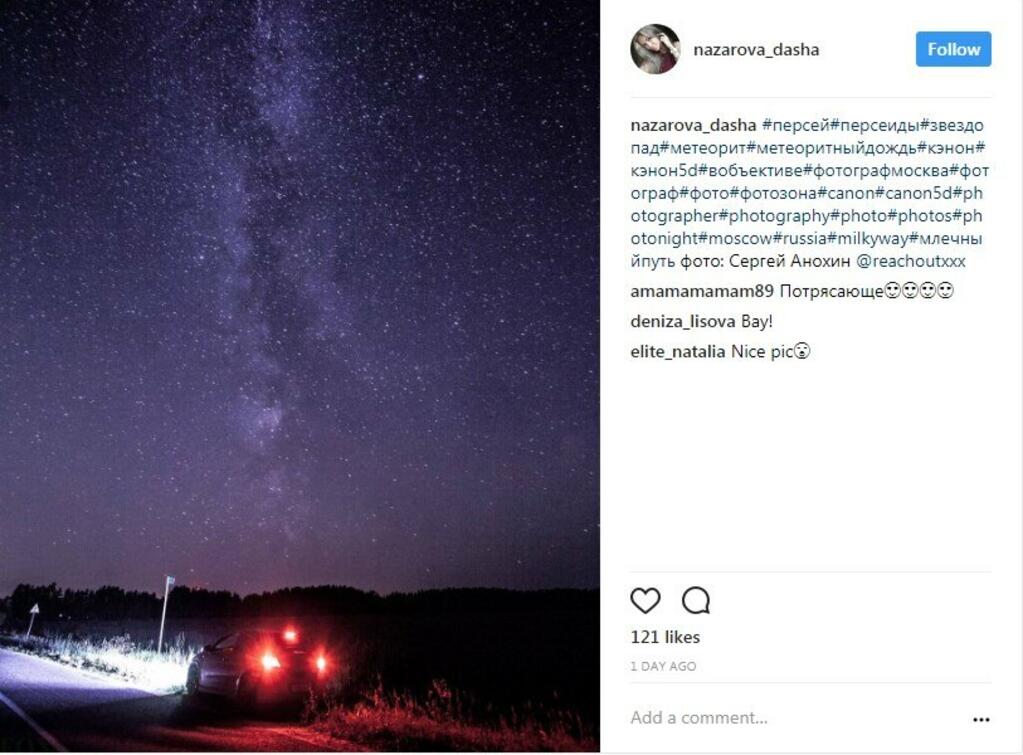Visit commenter elite_natalia's profile
This screenshot has width=1023, height=755.
coord(677,351)
